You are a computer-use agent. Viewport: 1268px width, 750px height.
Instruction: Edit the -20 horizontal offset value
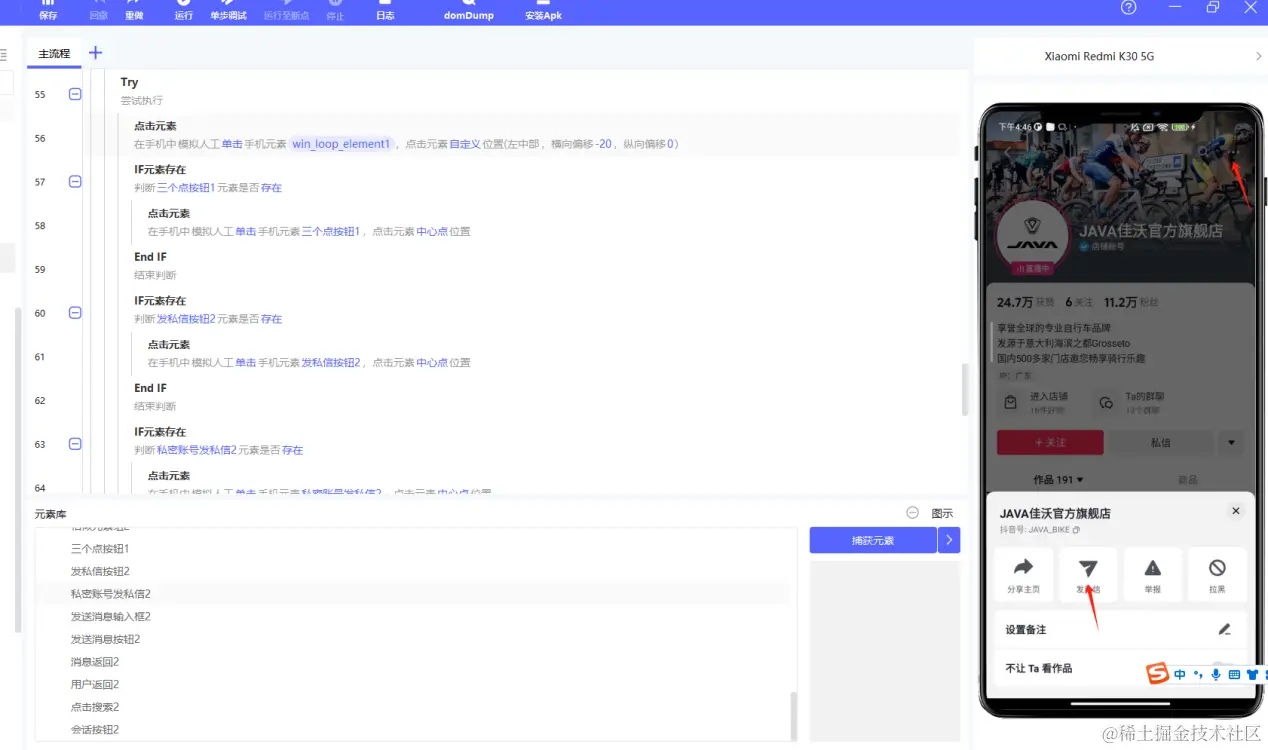[603, 144]
